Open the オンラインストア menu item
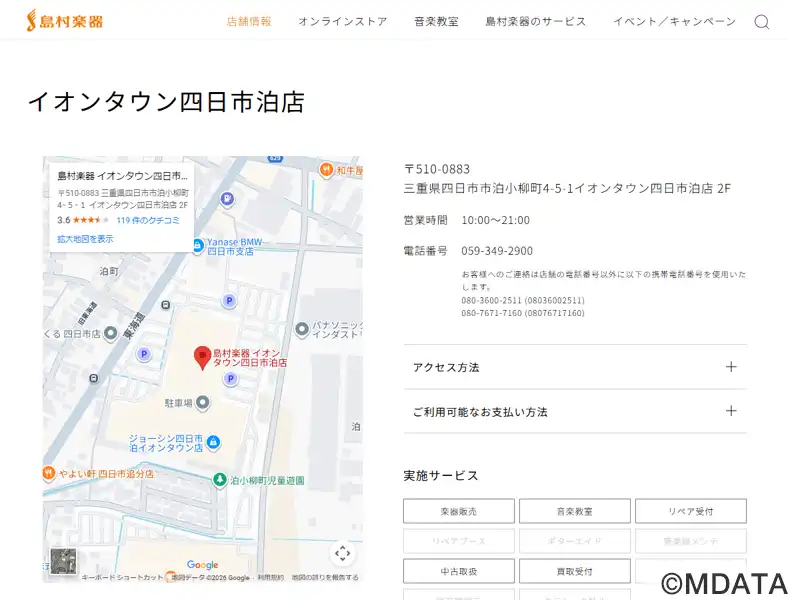This screenshot has height=600, width=800. [342, 22]
